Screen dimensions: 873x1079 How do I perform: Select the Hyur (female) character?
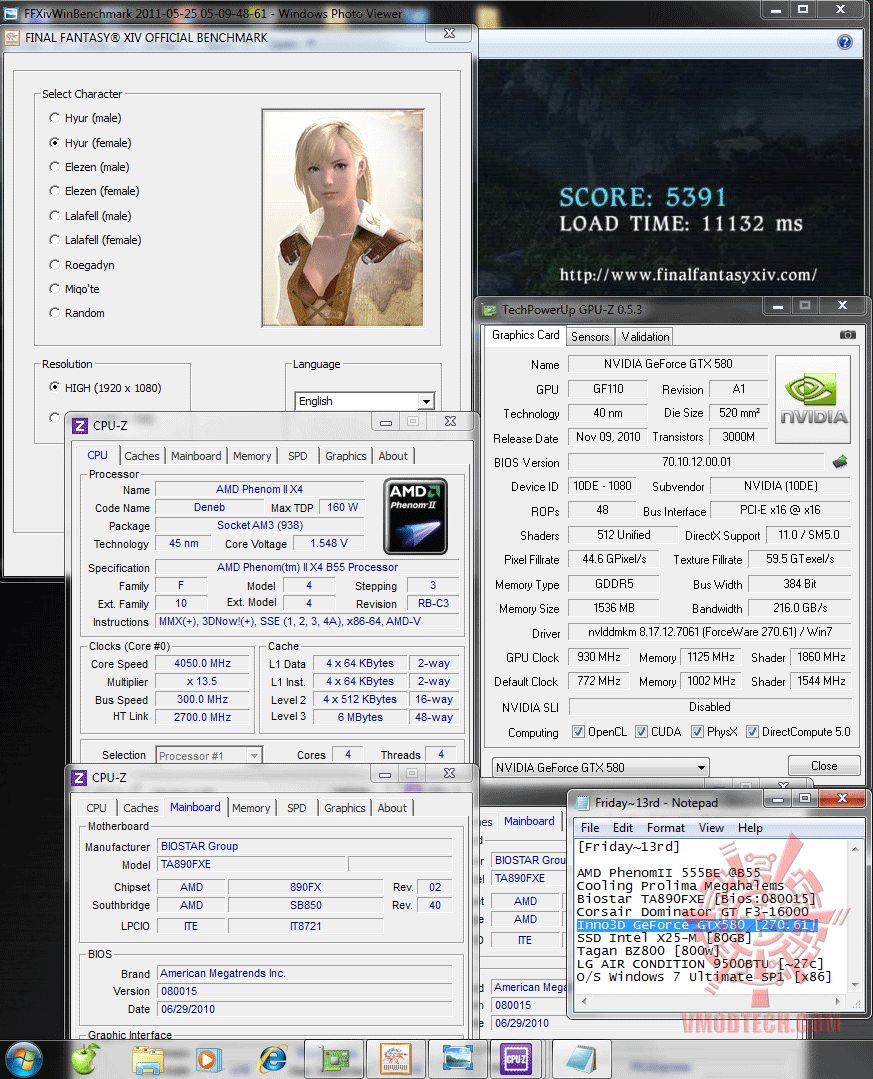pyautogui.click(x=90, y=143)
